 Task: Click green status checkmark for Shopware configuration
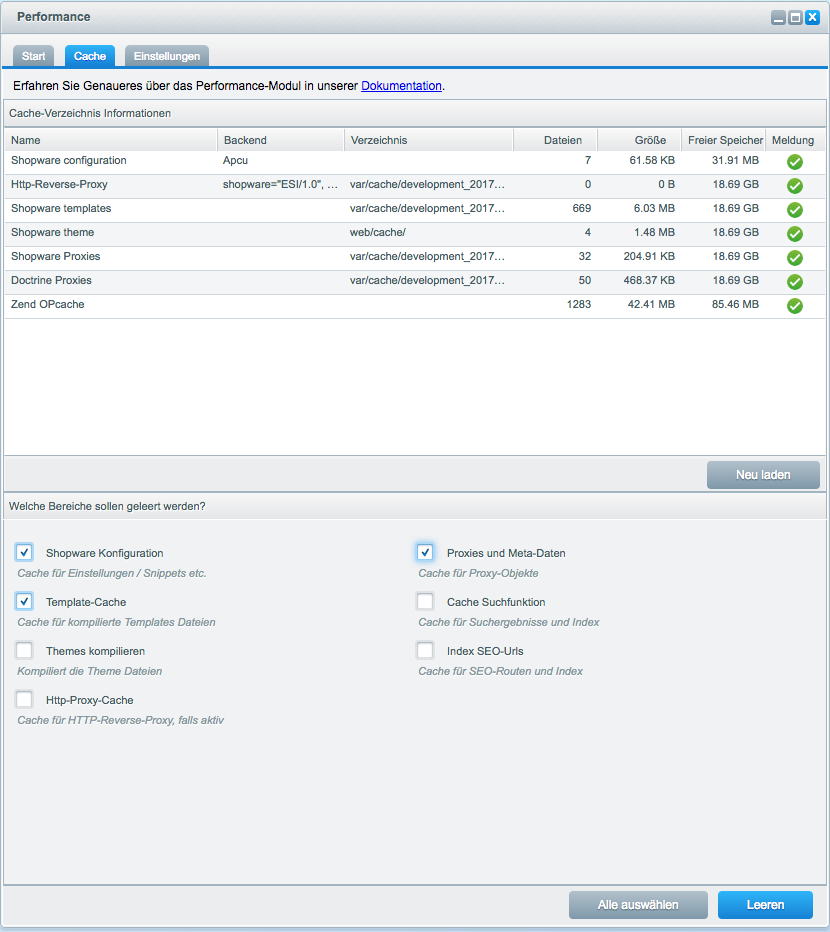tap(795, 162)
